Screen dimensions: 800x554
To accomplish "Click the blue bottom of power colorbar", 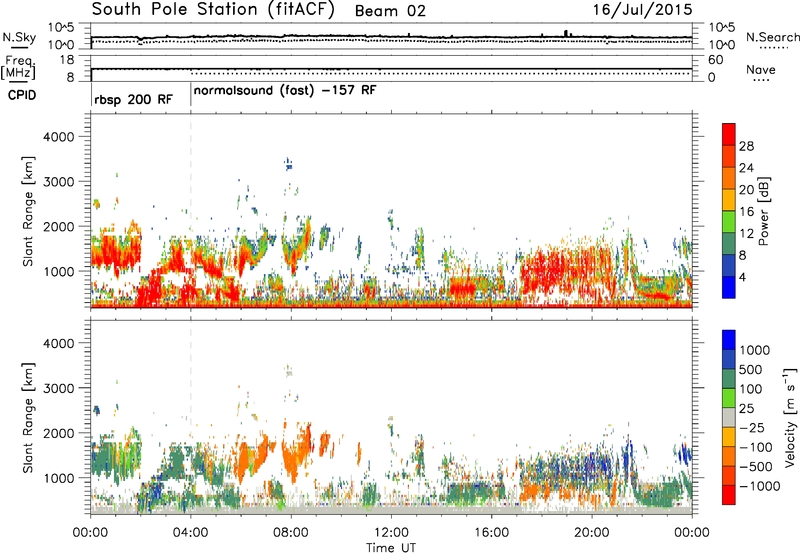I will 729,287.
